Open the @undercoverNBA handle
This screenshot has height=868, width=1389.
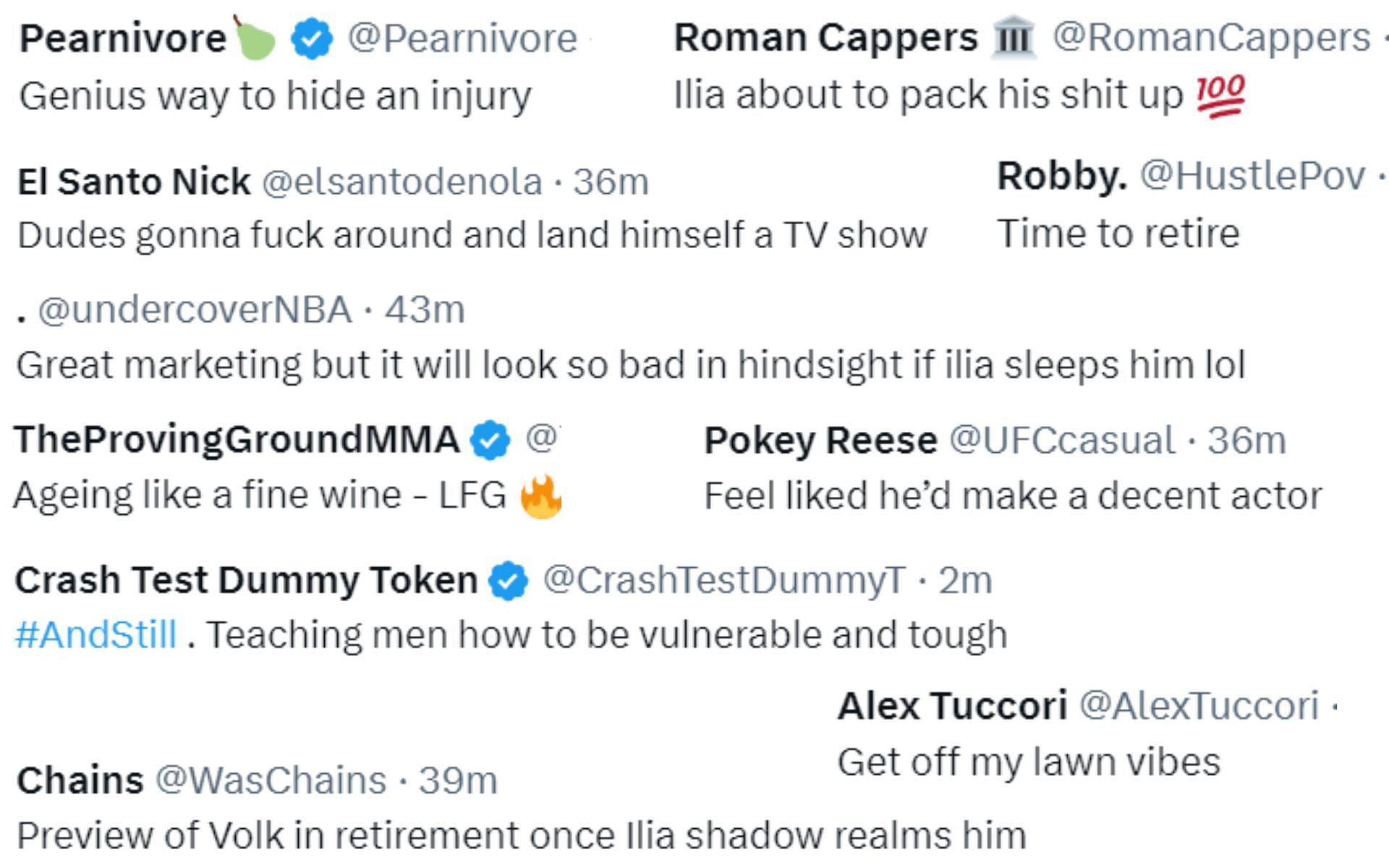tap(195, 310)
